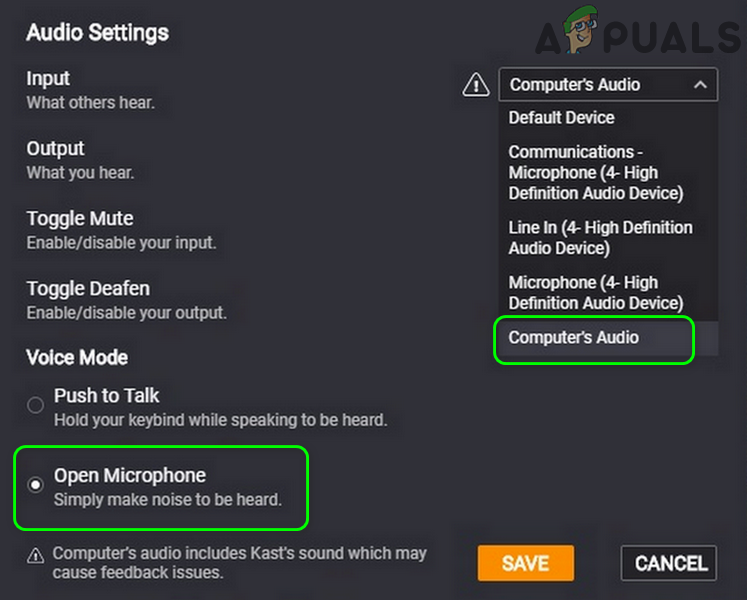Enable the Push to Talk radio button

pos(36,405)
